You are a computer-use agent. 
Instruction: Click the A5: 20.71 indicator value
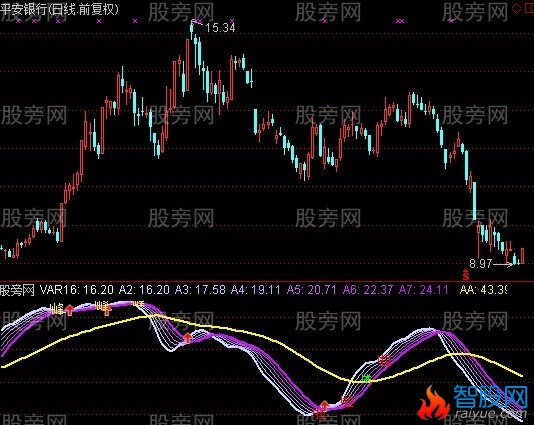pyautogui.click(x=312, y=290)
